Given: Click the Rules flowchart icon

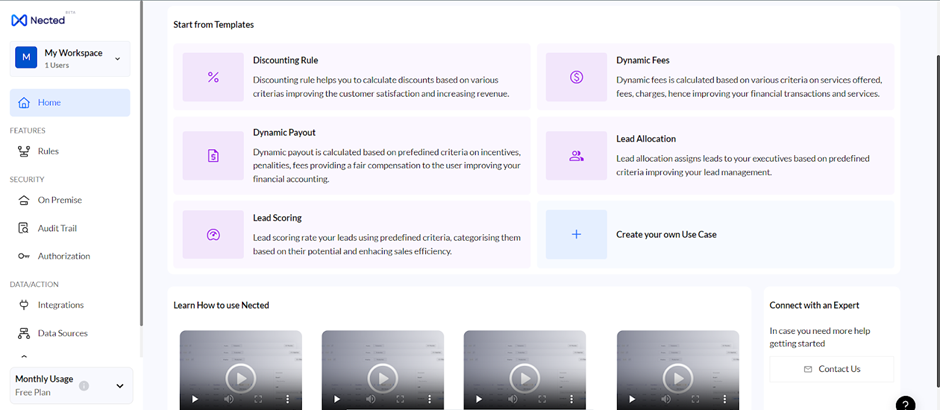Looking at the screenshot, I should 24,151.
